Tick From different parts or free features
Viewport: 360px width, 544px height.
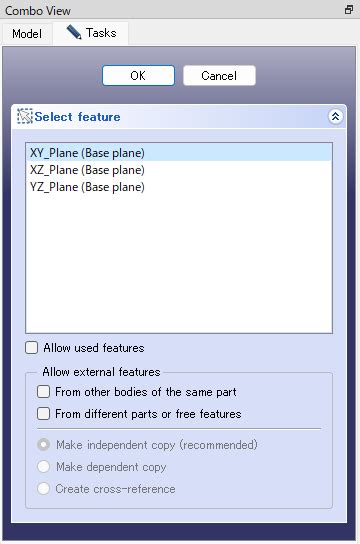tap(43, 414)
